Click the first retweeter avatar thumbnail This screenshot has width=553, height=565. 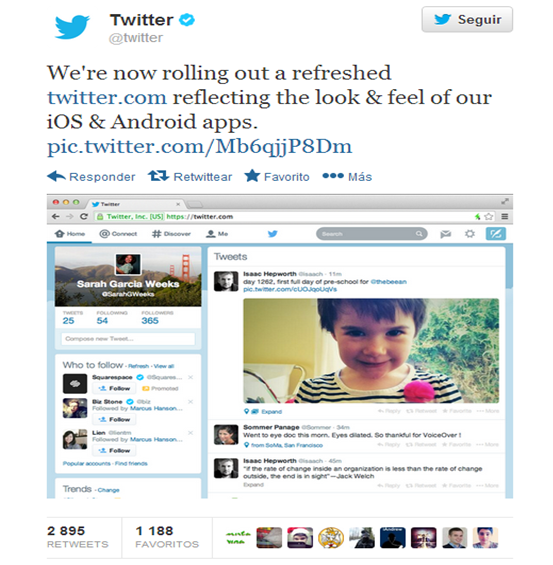[238, 538]
